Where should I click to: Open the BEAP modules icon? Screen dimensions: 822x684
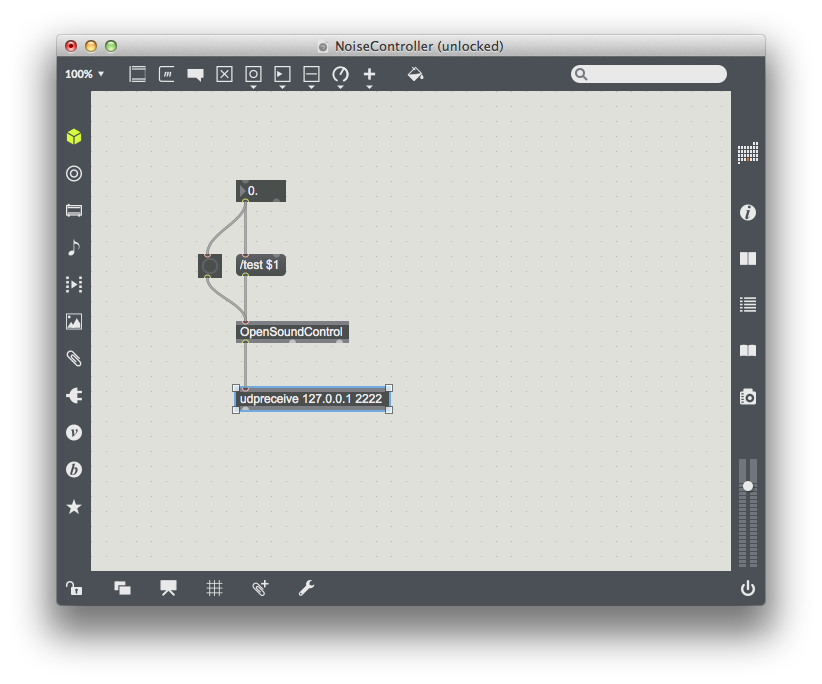[74, 470]
